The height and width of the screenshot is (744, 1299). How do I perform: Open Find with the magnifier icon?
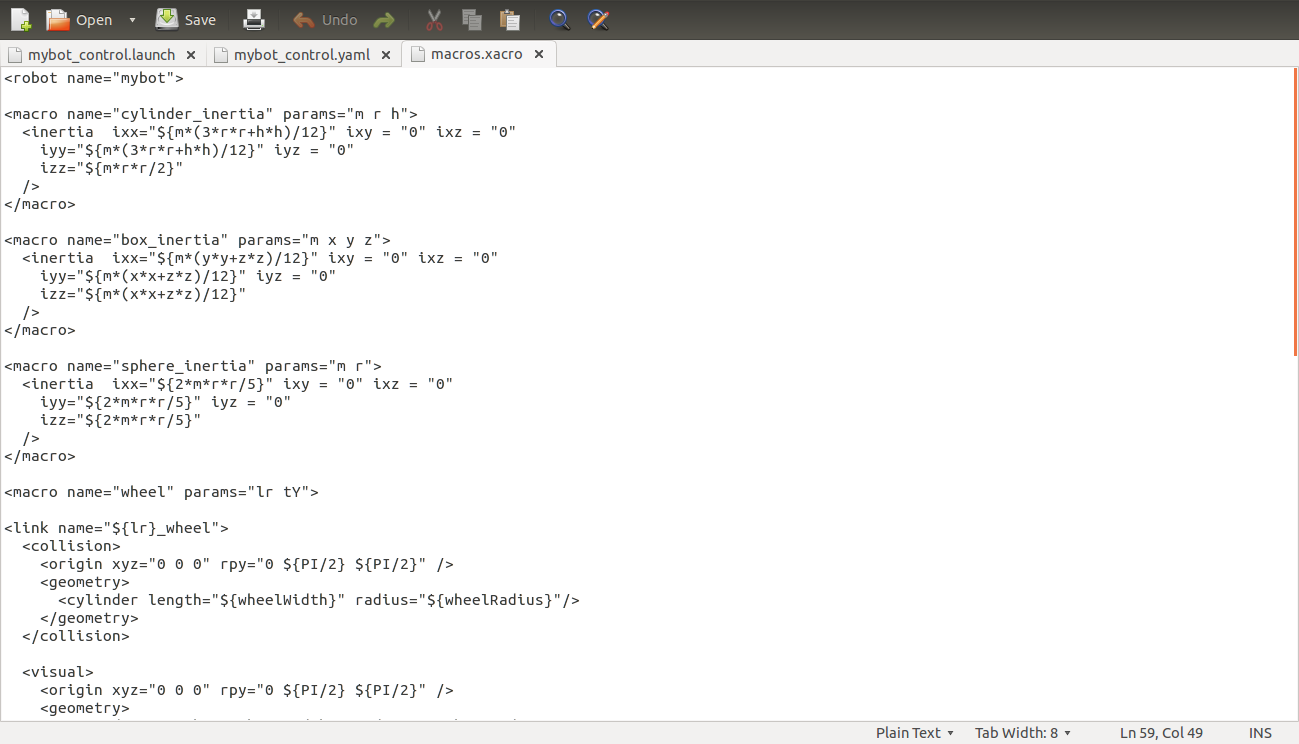[560, 19]
